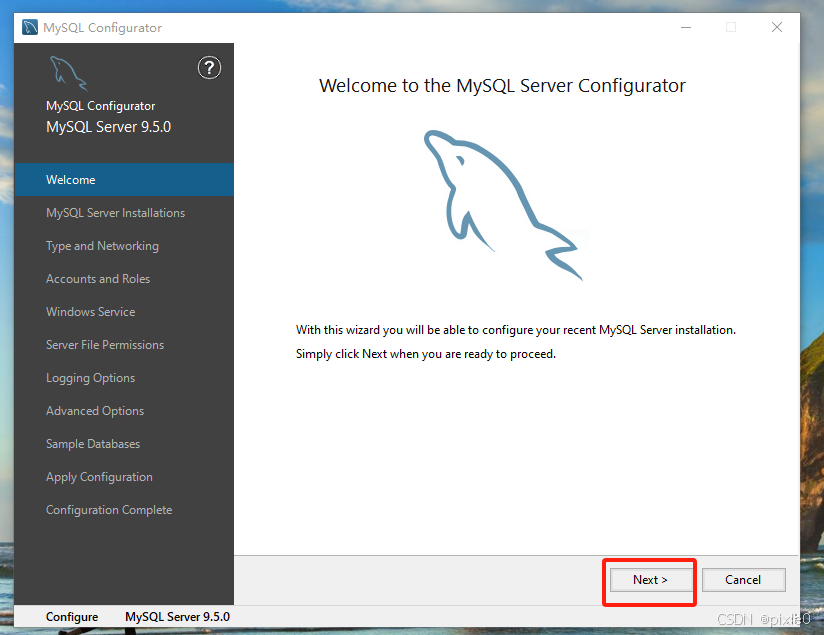Minimize the MySQL Configurator window

(686, 27)
